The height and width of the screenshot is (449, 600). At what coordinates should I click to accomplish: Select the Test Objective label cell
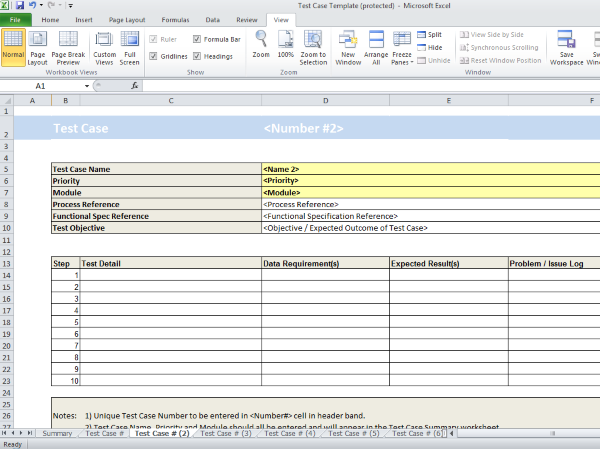pos(157,228)
